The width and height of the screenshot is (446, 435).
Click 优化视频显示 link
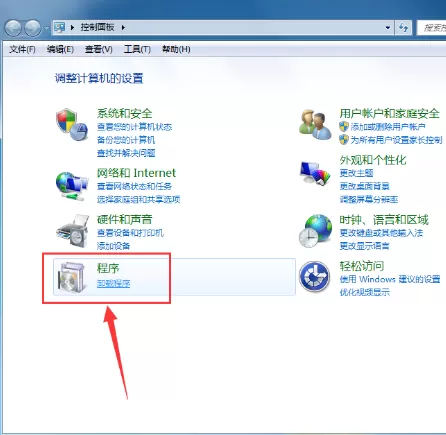pos(365,292)
